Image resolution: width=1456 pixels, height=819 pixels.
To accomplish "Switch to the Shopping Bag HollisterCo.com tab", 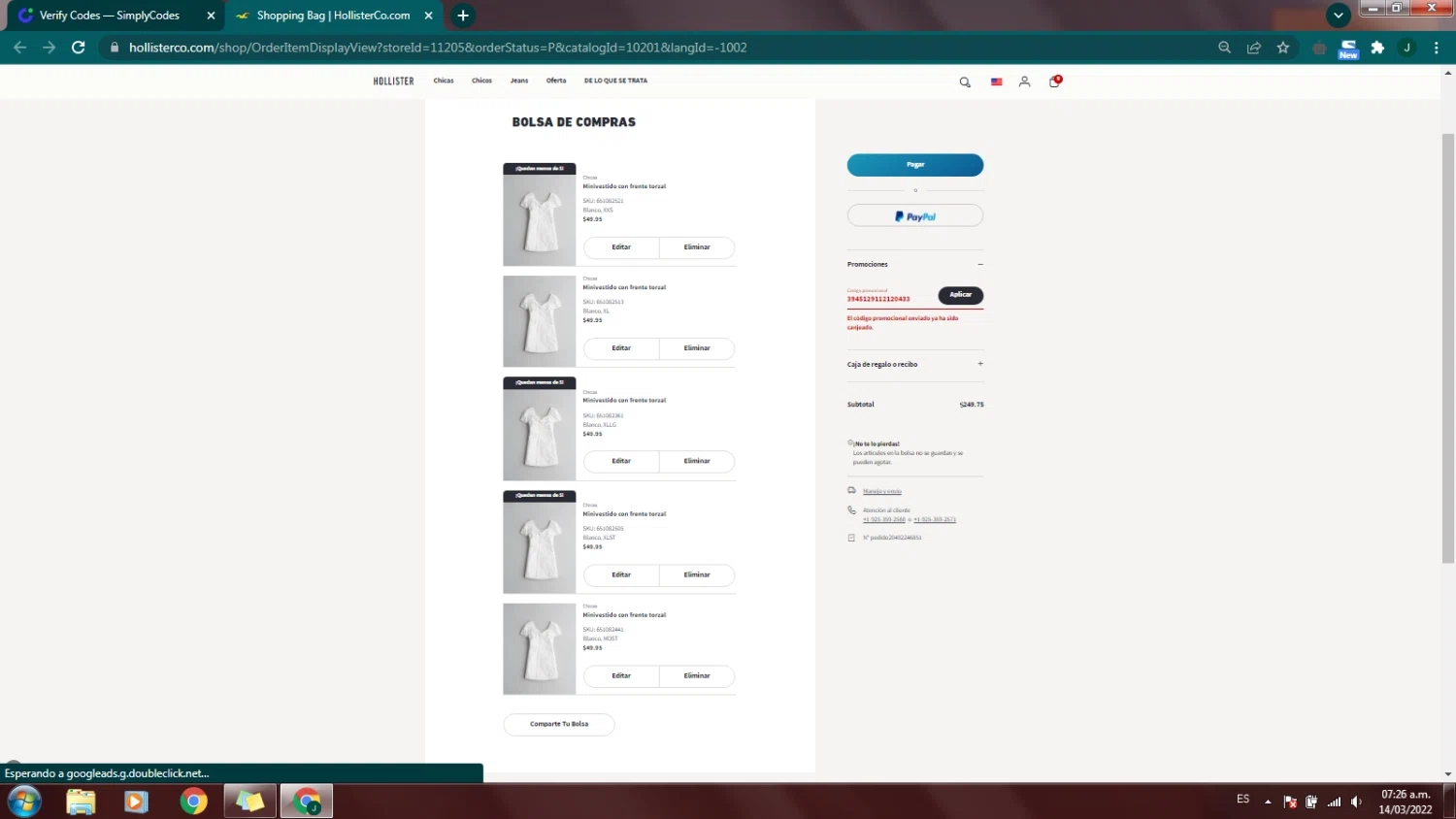I will tap(333, 16).
